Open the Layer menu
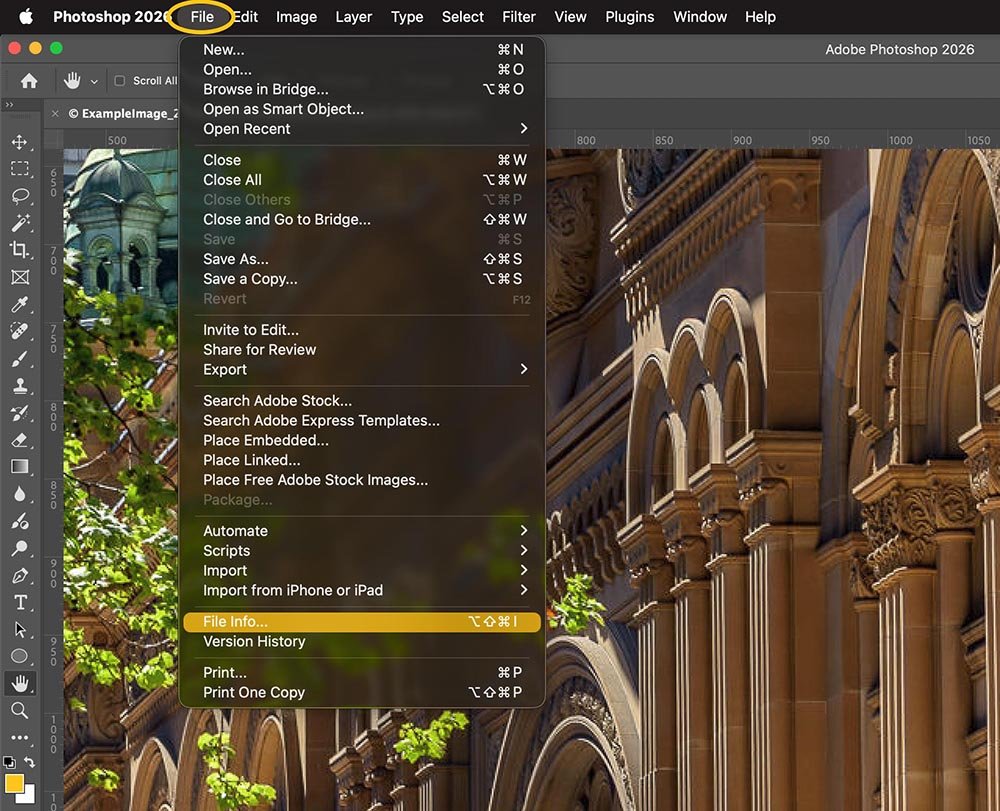Viewport: 1000px width, 811px height. tap(354, 17)
